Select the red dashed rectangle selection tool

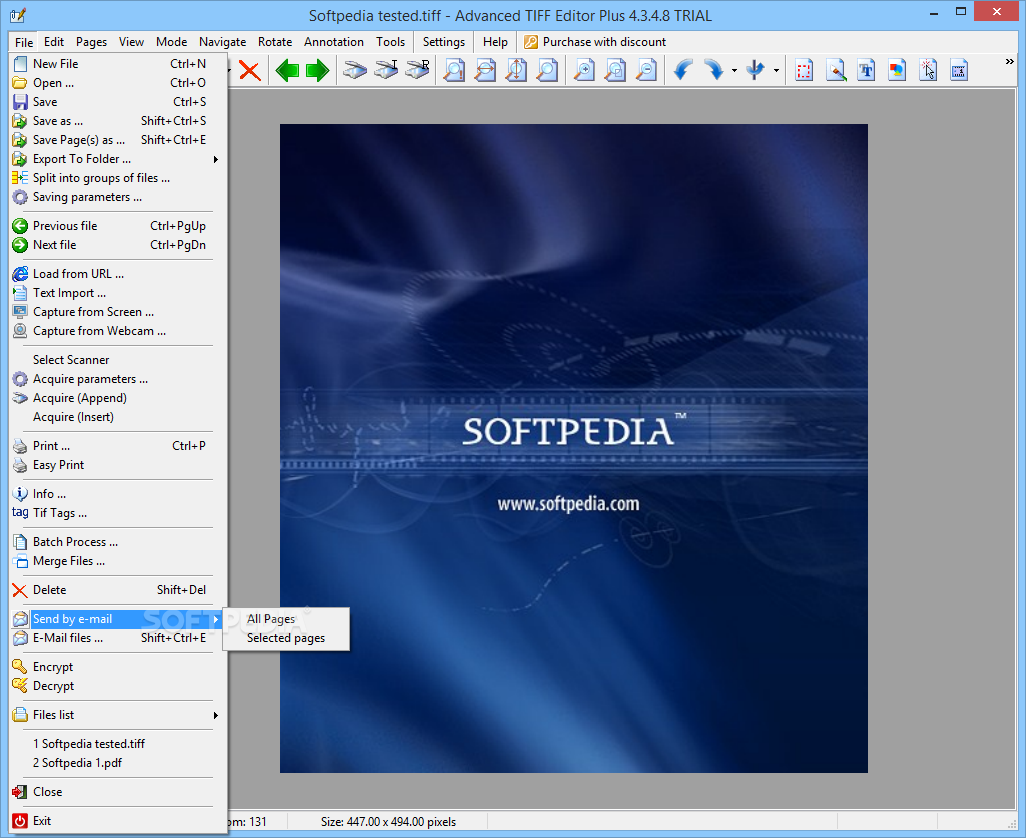pyautogui.click(x=804, y=70)
